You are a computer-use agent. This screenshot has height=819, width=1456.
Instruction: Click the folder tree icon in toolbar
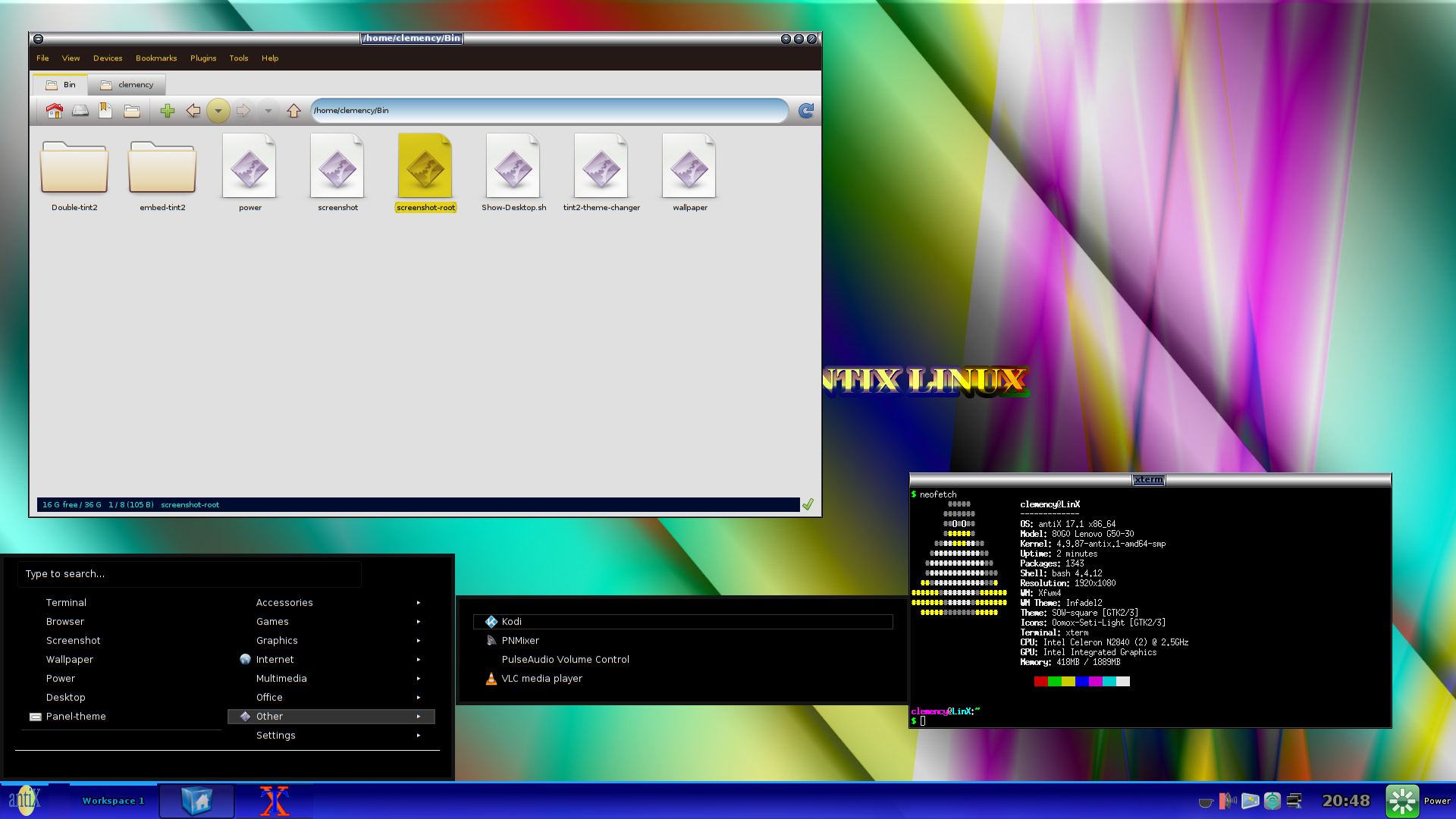coord(132,111)
